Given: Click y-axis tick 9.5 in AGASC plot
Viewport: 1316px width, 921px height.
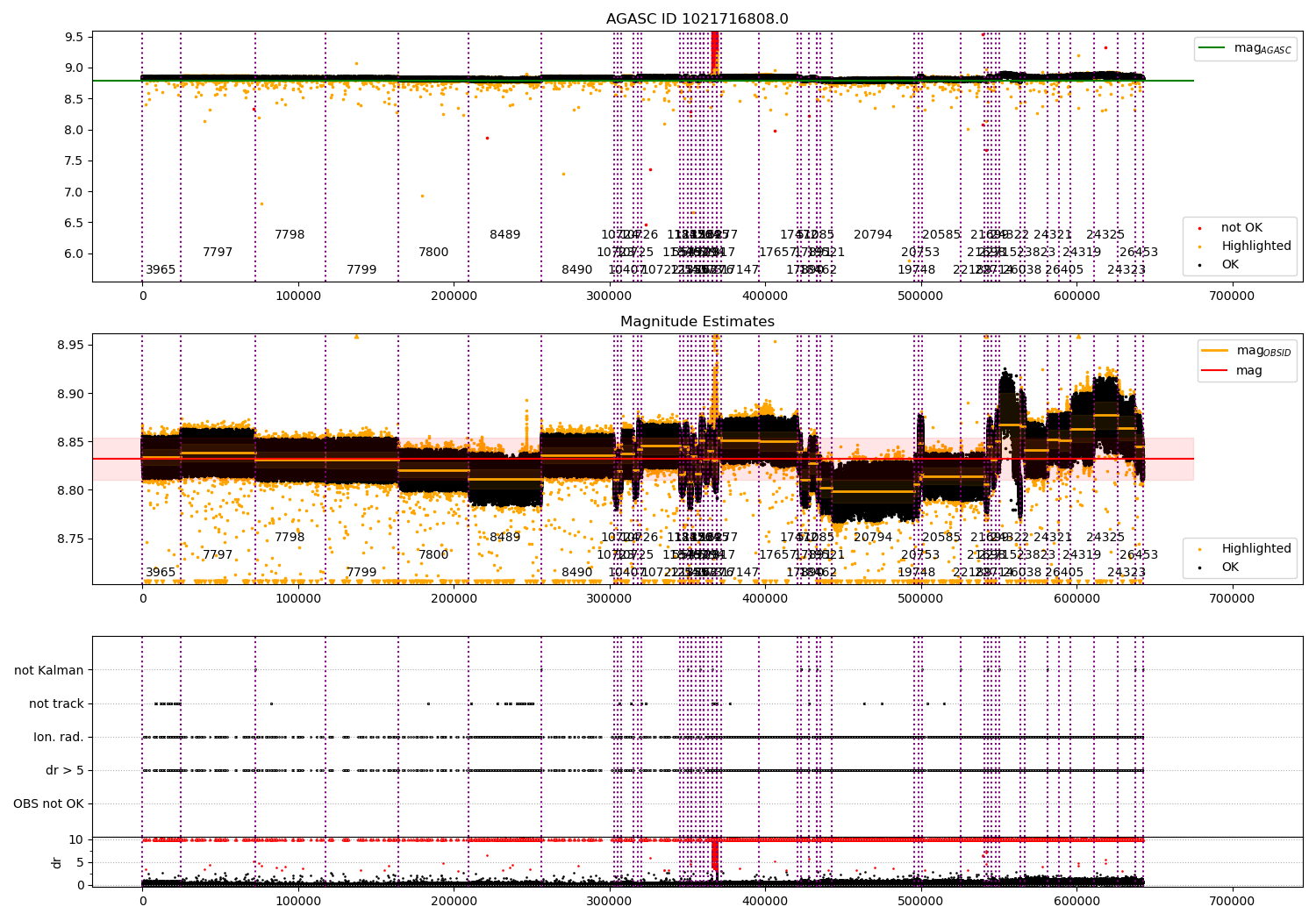Looking at the screenshot, I should click(x=75, y=37).
